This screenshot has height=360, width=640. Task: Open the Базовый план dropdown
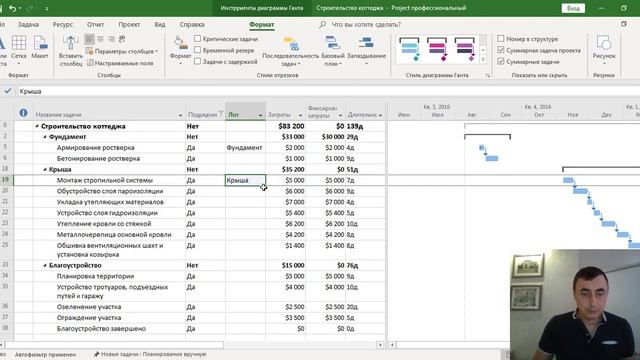pos(333,51)
